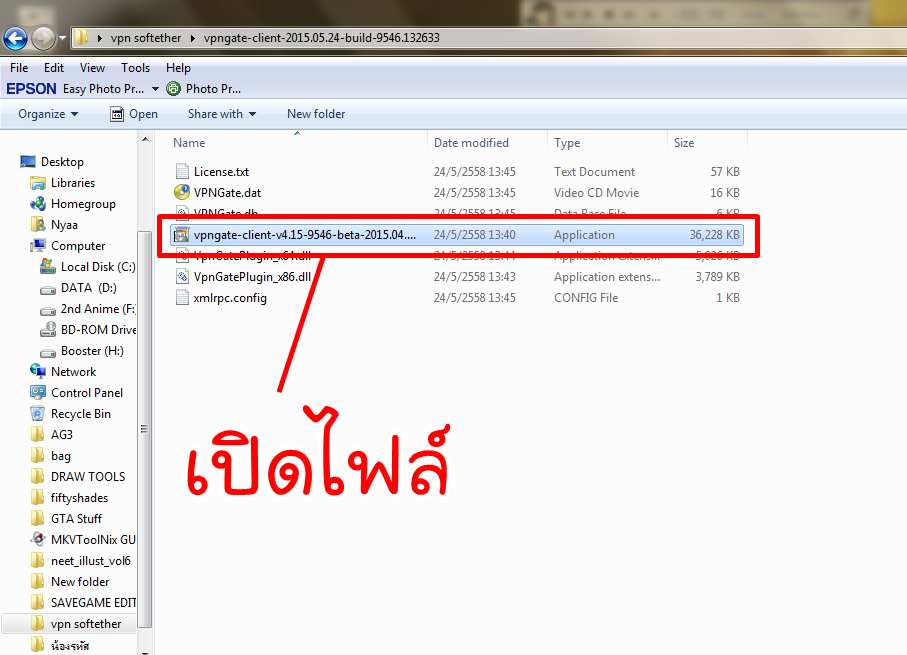Select the License.txt file icon

[182, 171]
